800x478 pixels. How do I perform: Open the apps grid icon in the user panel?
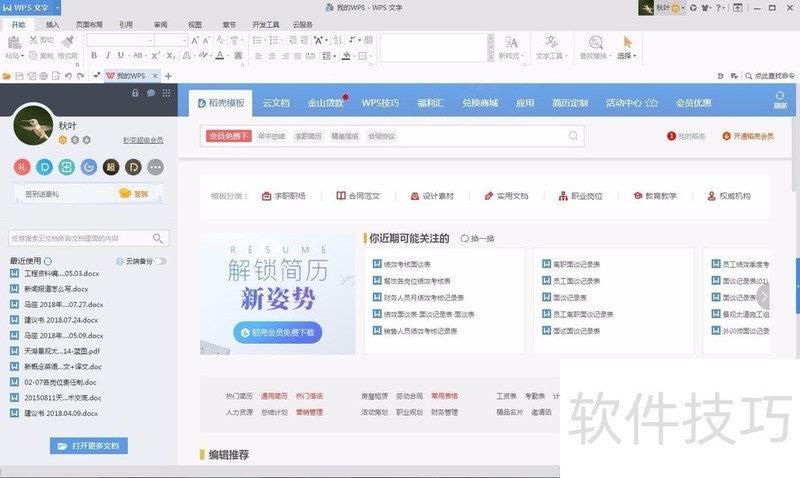pyautogui.click(x=166, y=93)
